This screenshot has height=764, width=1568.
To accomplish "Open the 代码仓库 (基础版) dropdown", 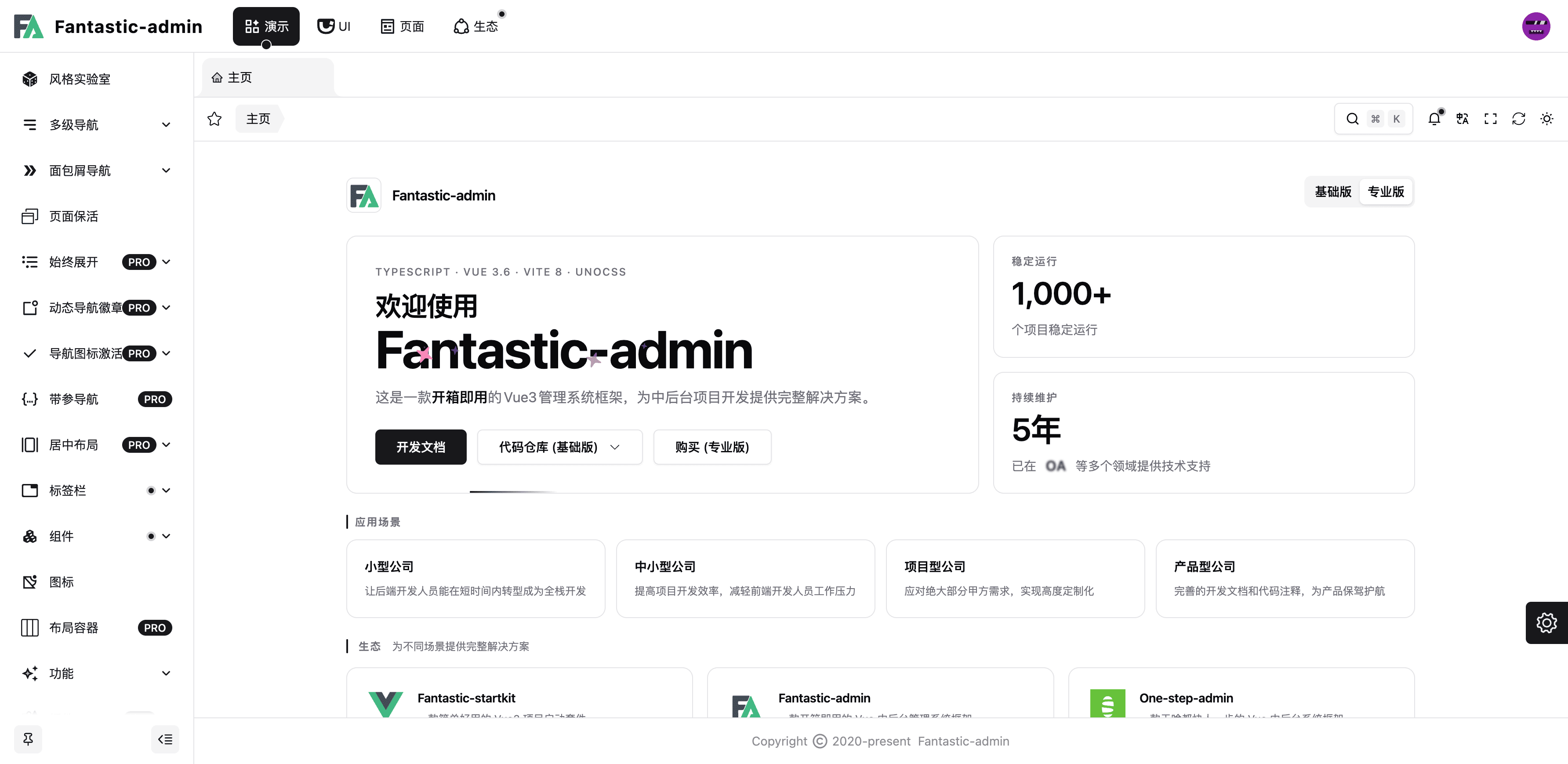I will click(559, 447).
